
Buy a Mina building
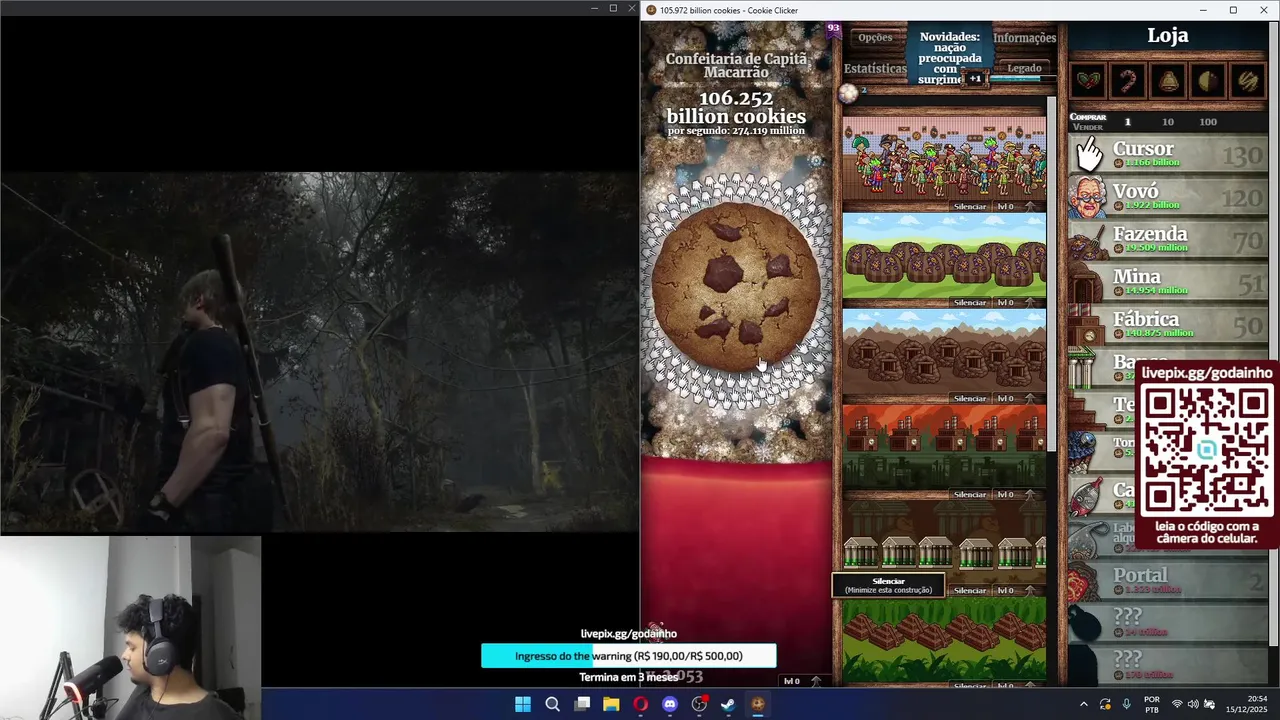(x=1168, y=282)
